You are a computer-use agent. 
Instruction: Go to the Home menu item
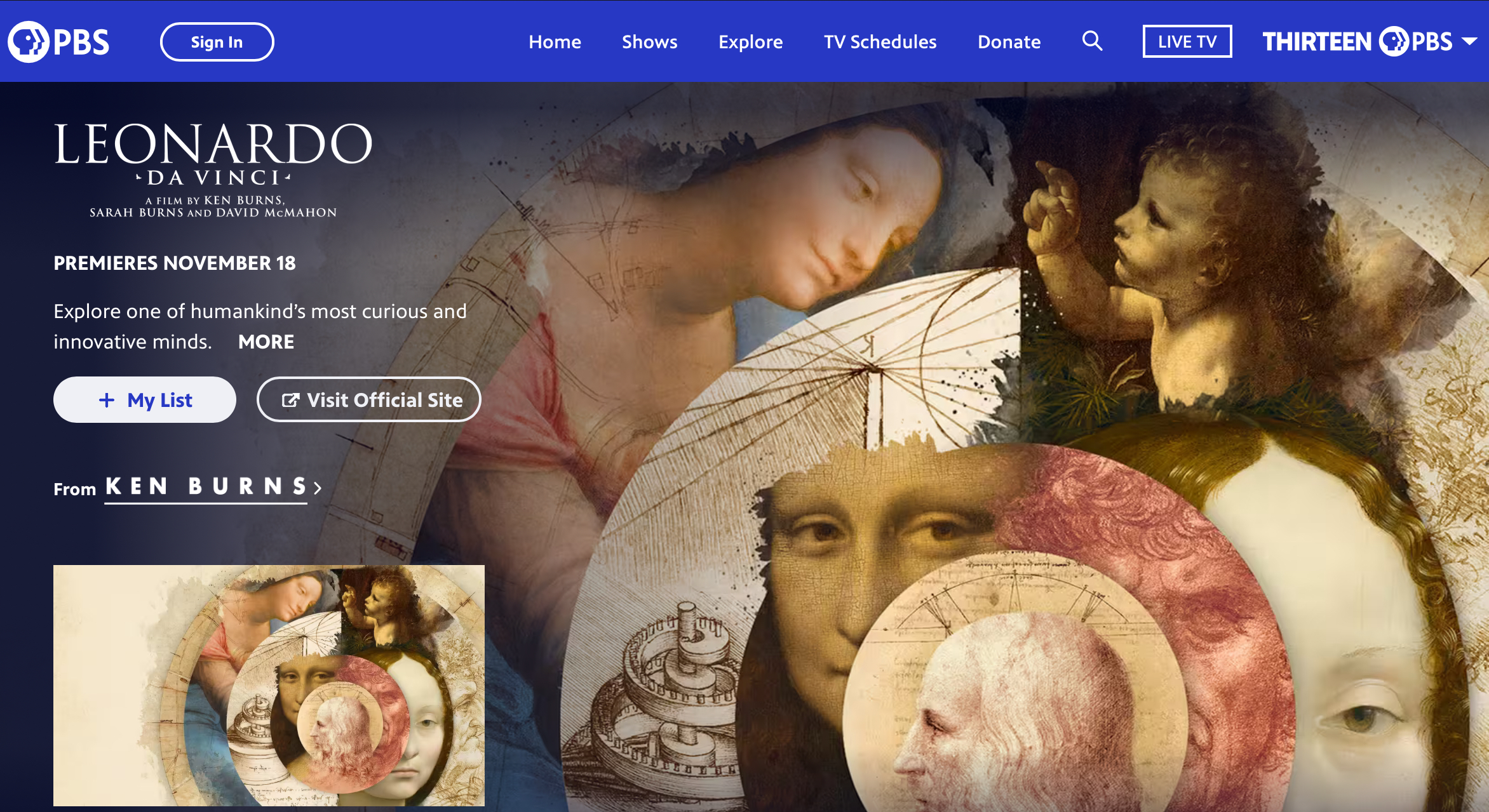555,42
